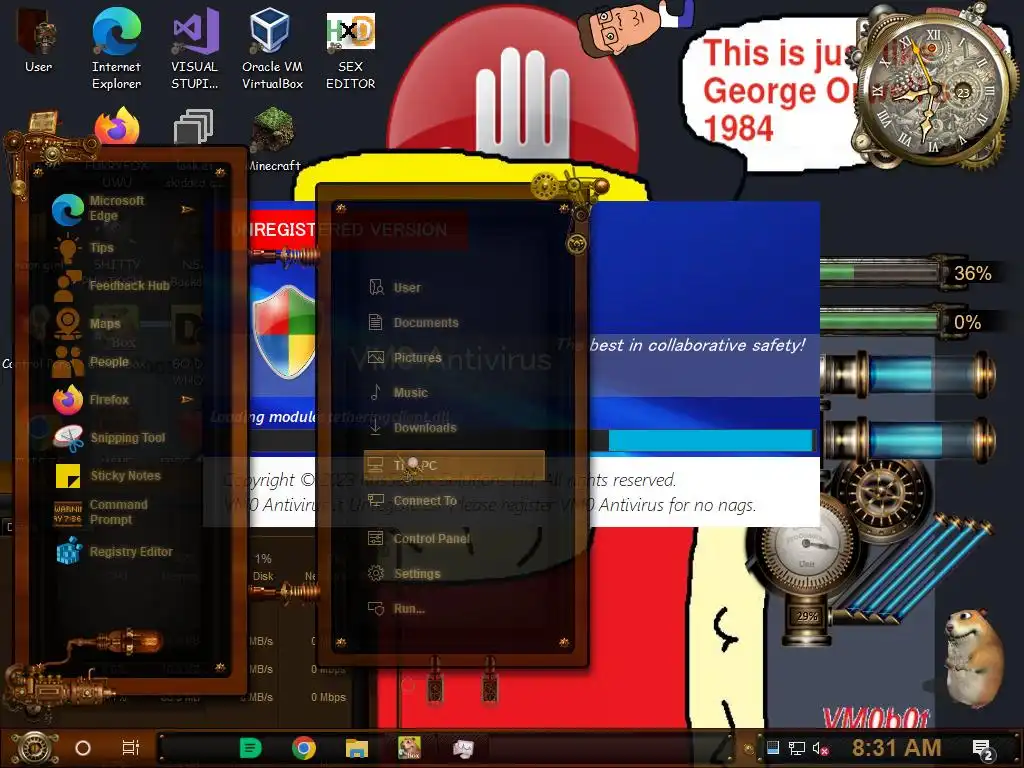
Task: Click the muted volume tray icon
Action: point(820,748)
